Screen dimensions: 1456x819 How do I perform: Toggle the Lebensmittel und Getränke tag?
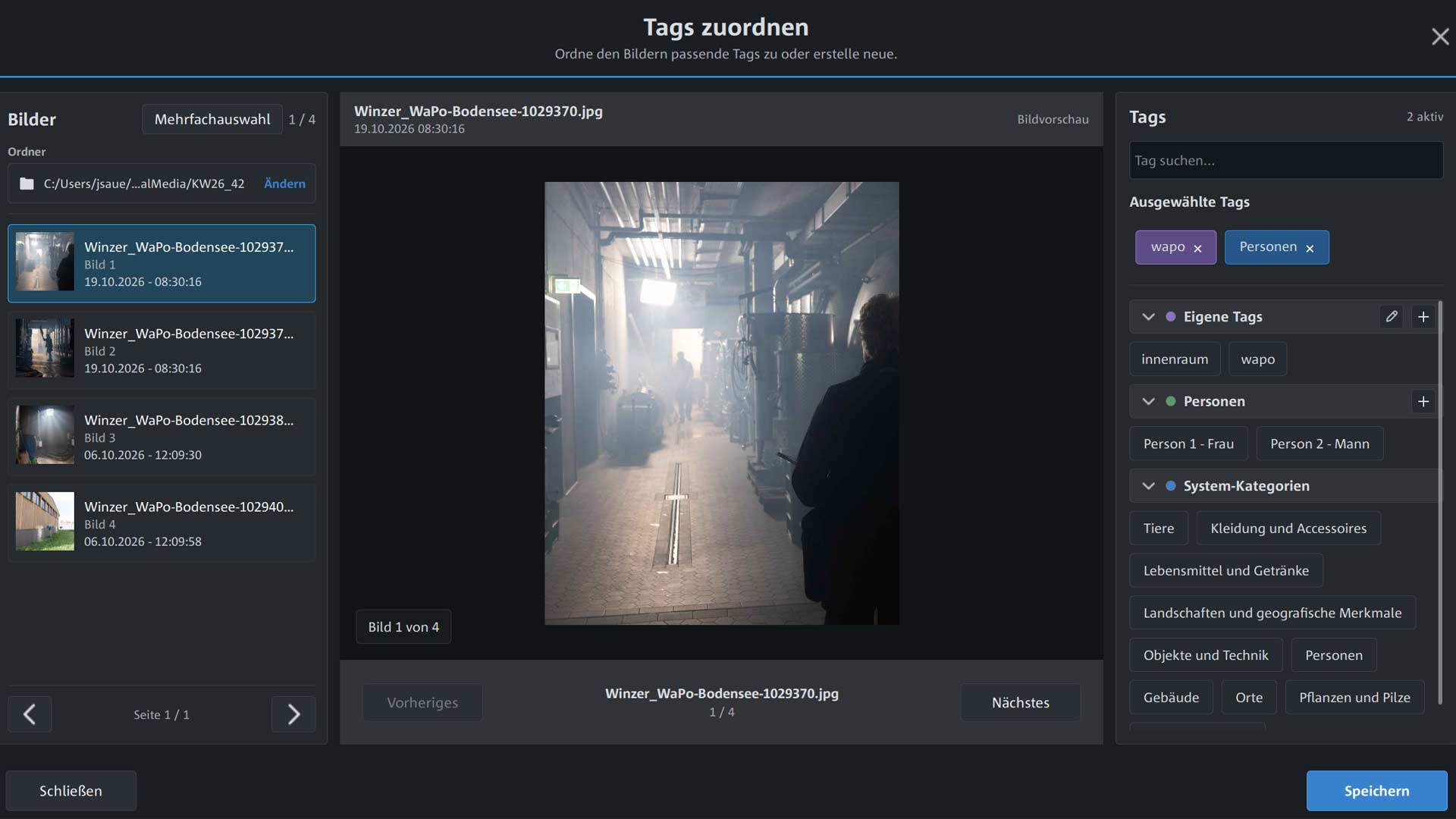click(1226, 570)
